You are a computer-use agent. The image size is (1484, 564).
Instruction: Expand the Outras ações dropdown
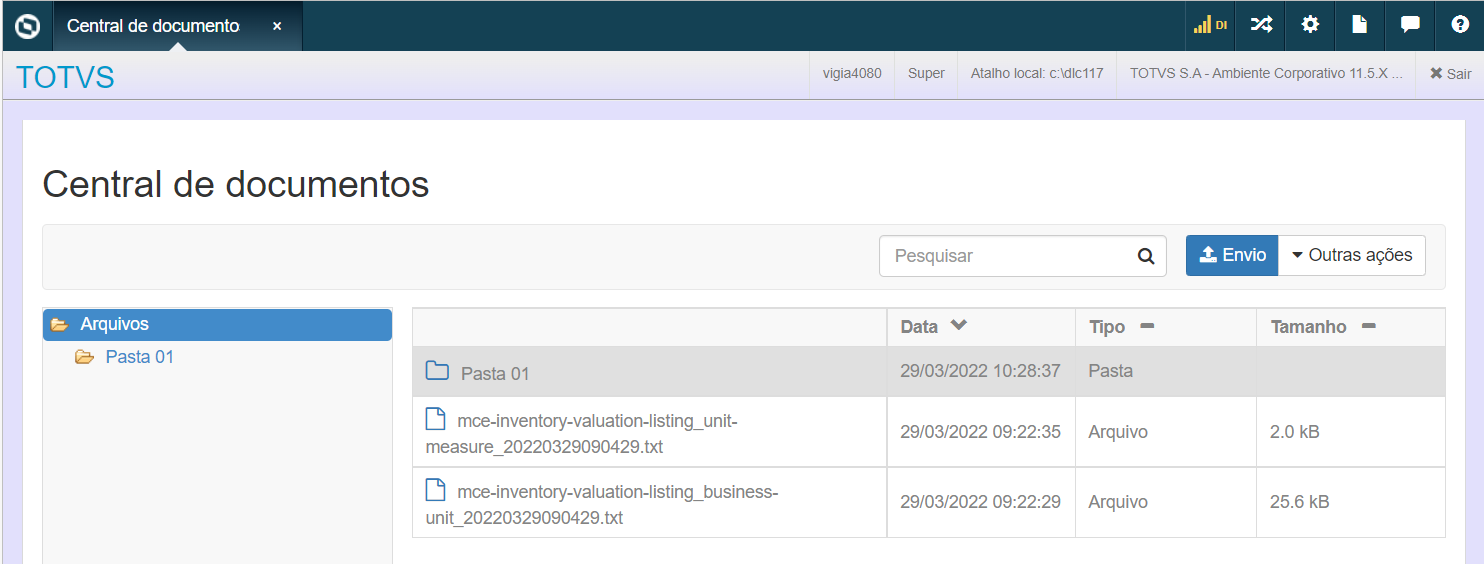[1352, 255]
